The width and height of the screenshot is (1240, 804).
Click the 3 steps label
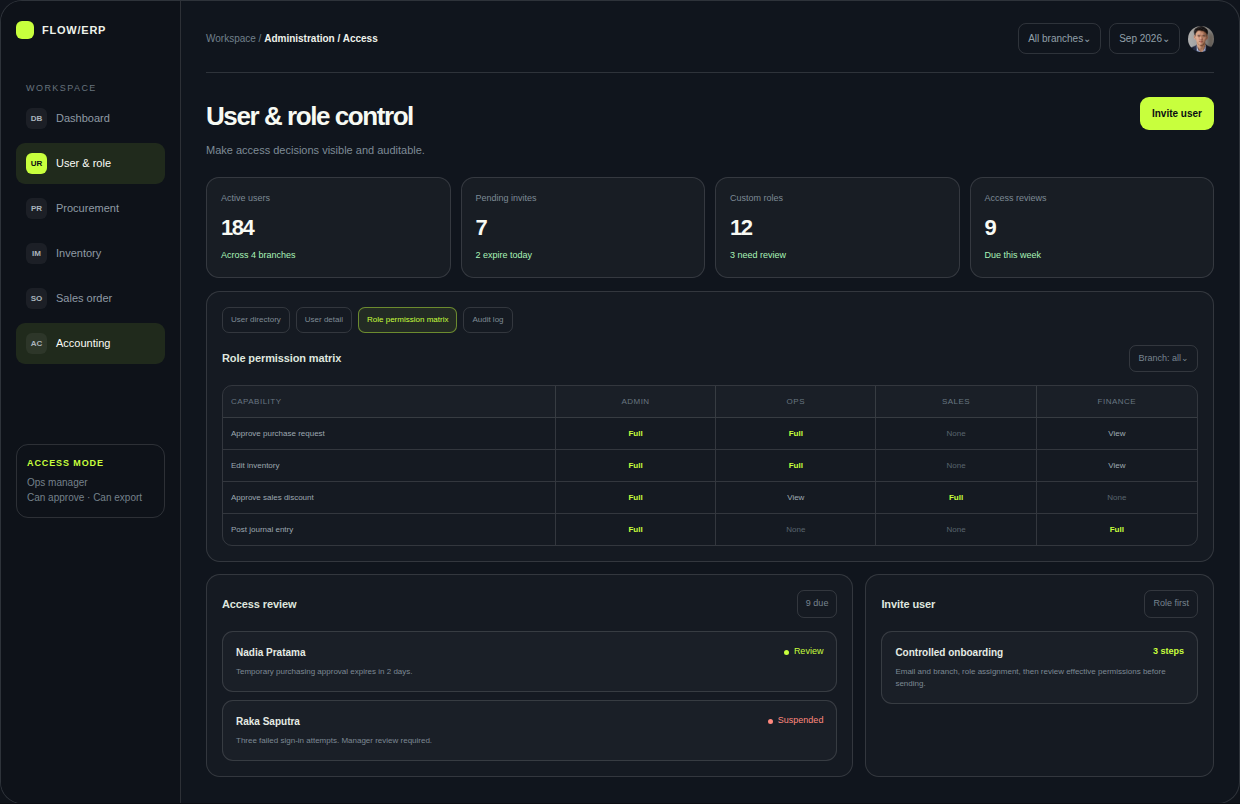click(1168, 651)
